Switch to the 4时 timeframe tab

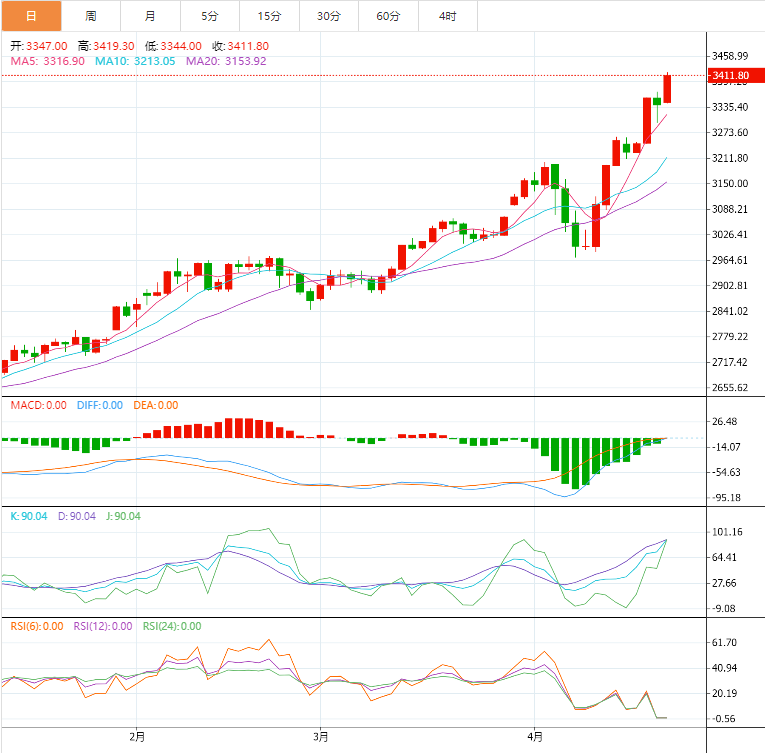(448, 16)
